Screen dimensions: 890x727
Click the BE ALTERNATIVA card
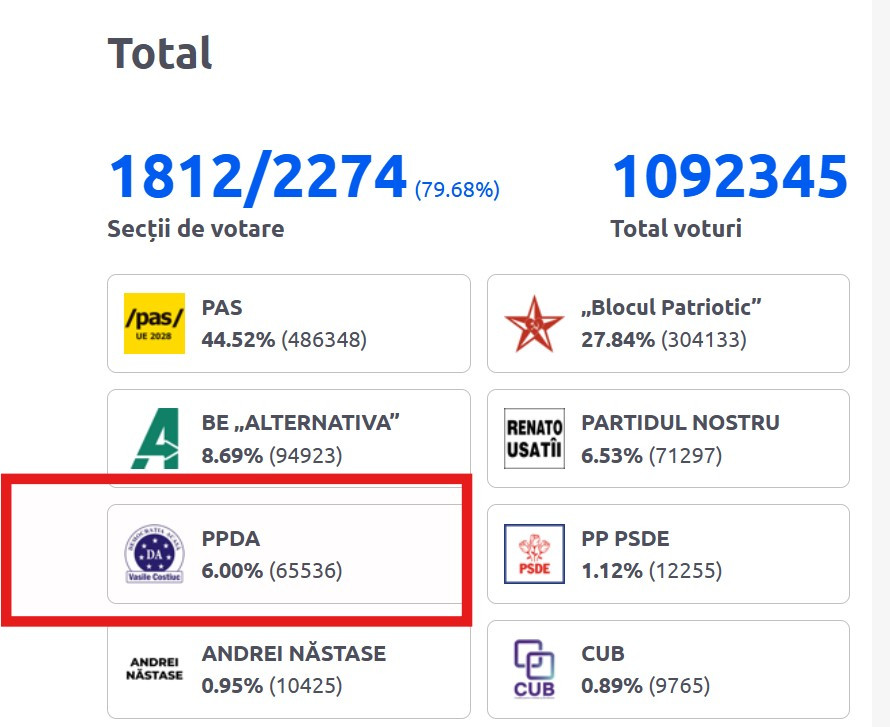coord(288,438)
